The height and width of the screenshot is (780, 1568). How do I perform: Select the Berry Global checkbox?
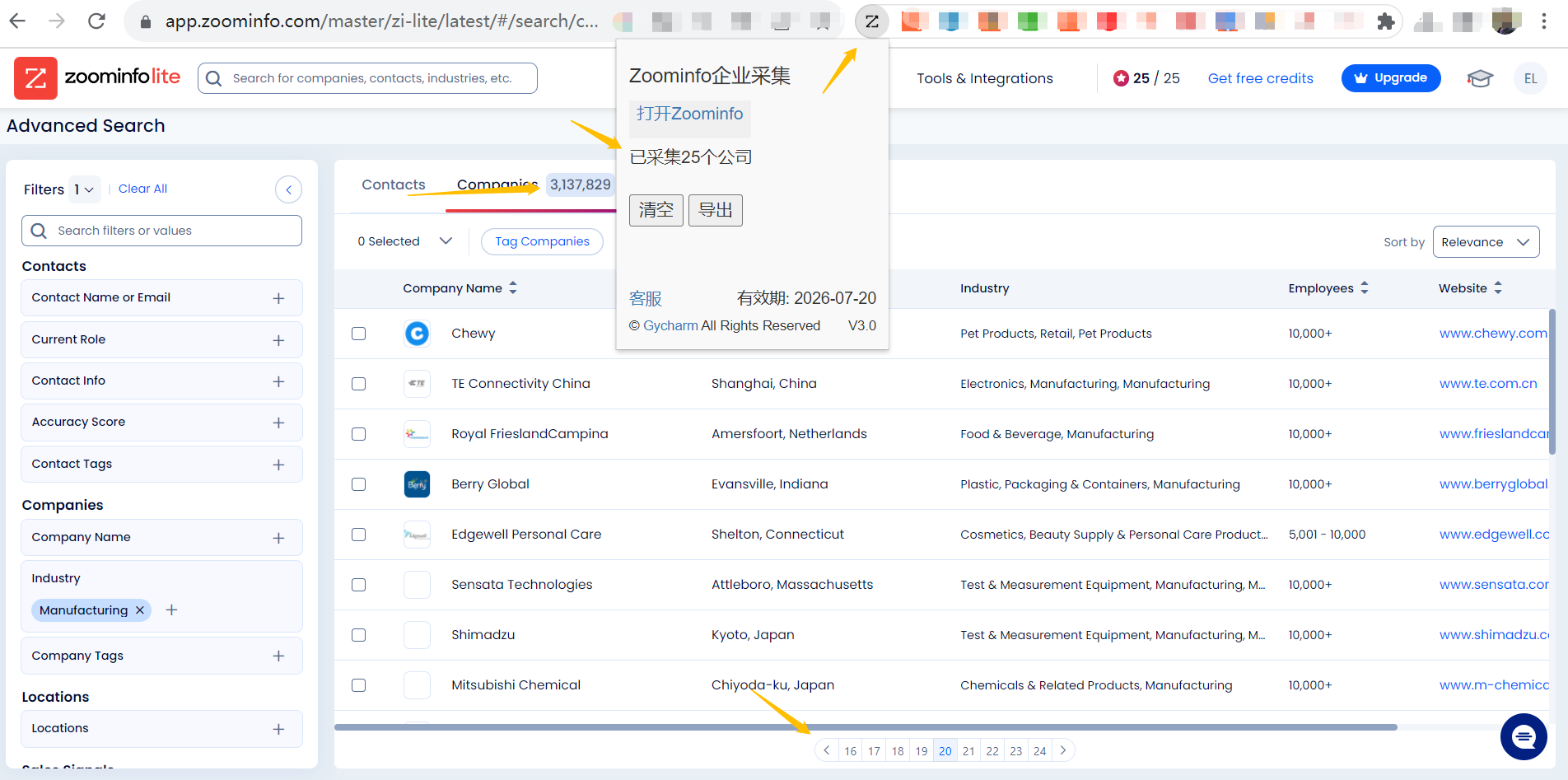[x=358, y=484]
